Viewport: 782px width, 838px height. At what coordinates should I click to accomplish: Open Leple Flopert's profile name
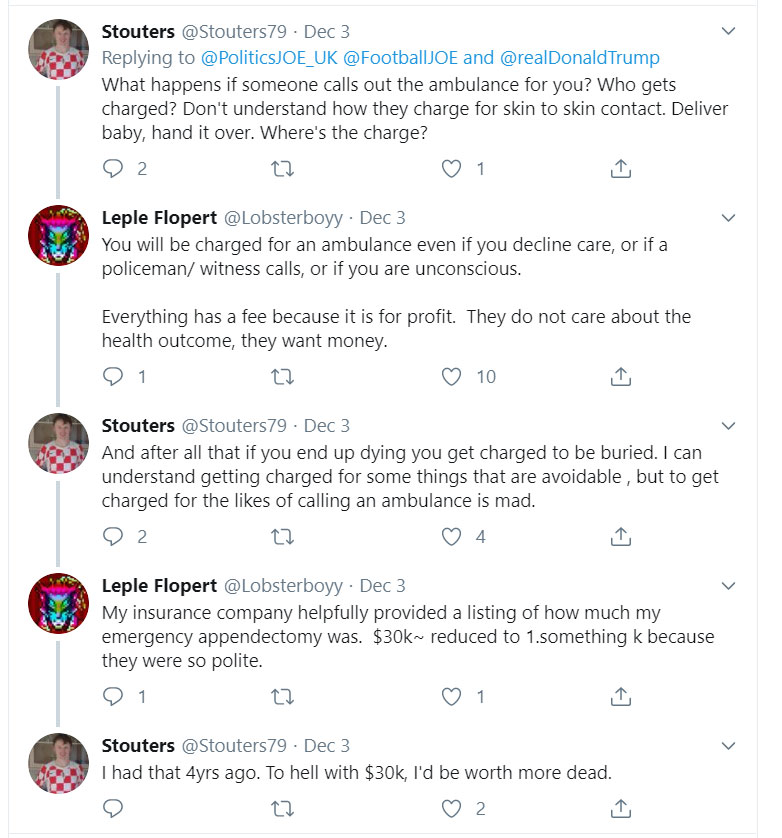[x=160, y=218]
